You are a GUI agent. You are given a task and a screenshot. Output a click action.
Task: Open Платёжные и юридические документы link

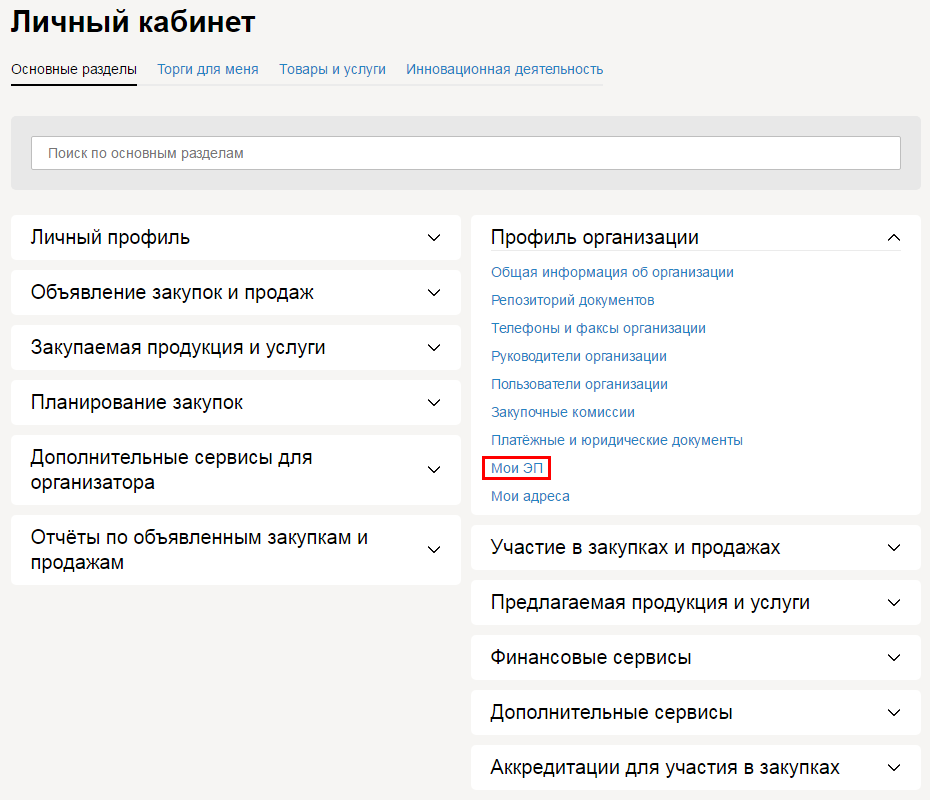[616, 440]
